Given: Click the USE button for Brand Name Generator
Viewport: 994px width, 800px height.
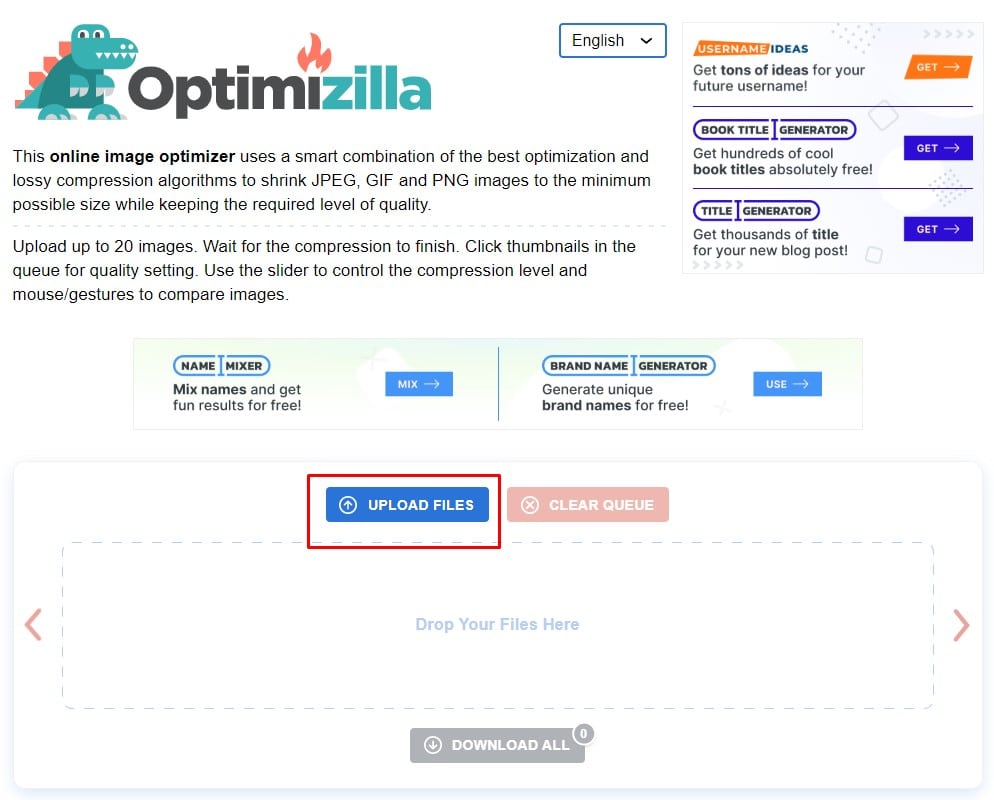Looking at the screenshot, I should (787, 384).
